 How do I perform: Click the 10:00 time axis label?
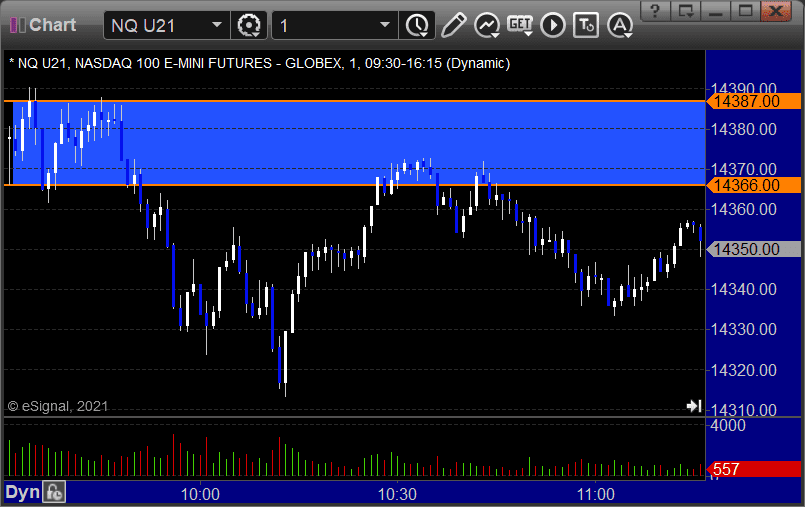[x=200, y=494]
